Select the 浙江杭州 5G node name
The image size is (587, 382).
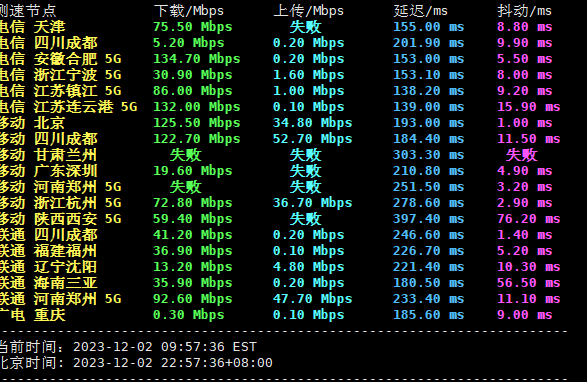pyautogui.click(x=77, y=203)
